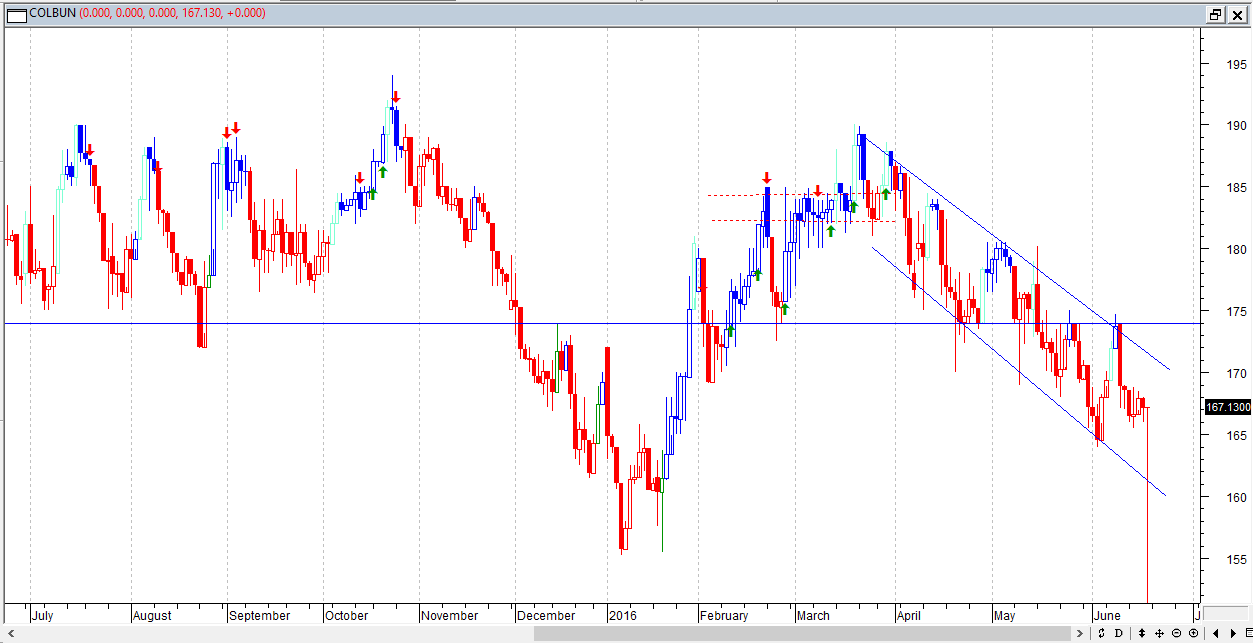Click the 'May' label on the date axis

[x=1004, y=615]
